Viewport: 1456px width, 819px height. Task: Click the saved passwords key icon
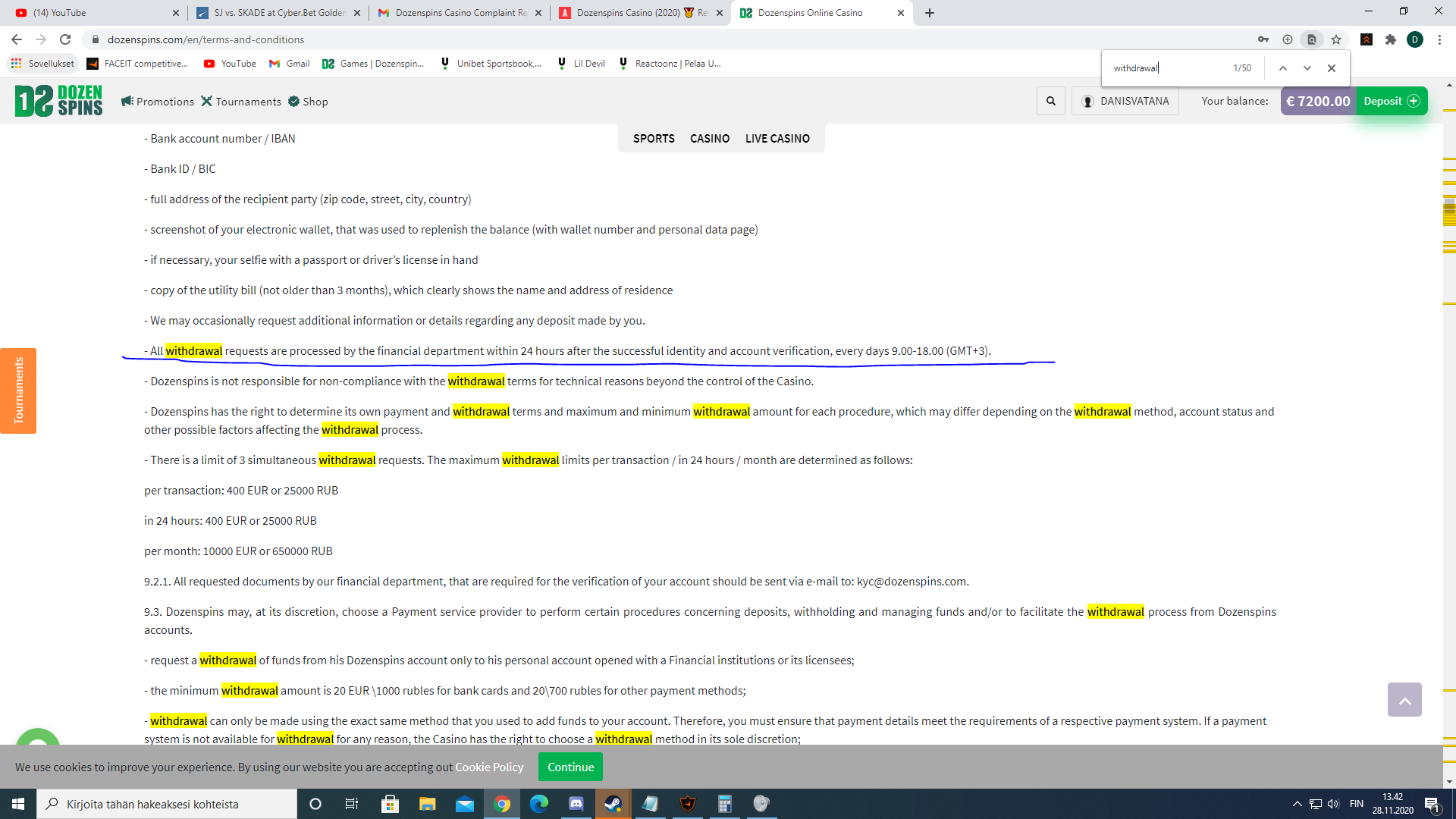click(1263, 39)
